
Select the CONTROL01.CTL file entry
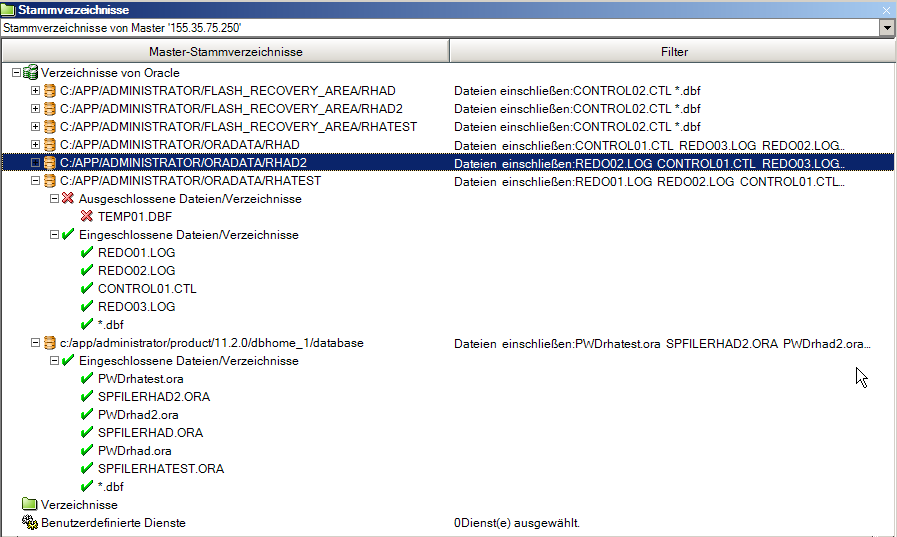[147, 289]
